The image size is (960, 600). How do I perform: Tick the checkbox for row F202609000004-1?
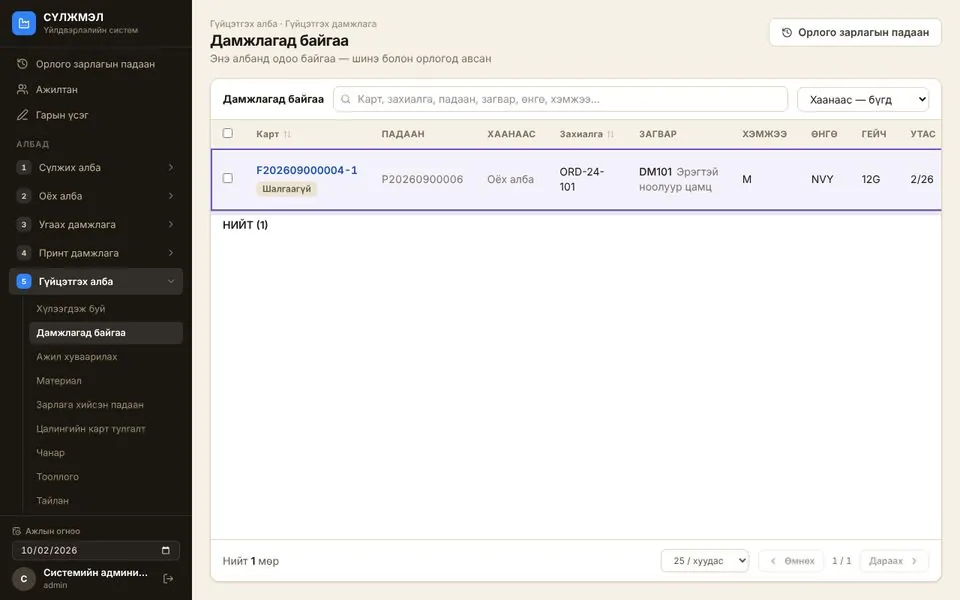[x=228, y=178]
